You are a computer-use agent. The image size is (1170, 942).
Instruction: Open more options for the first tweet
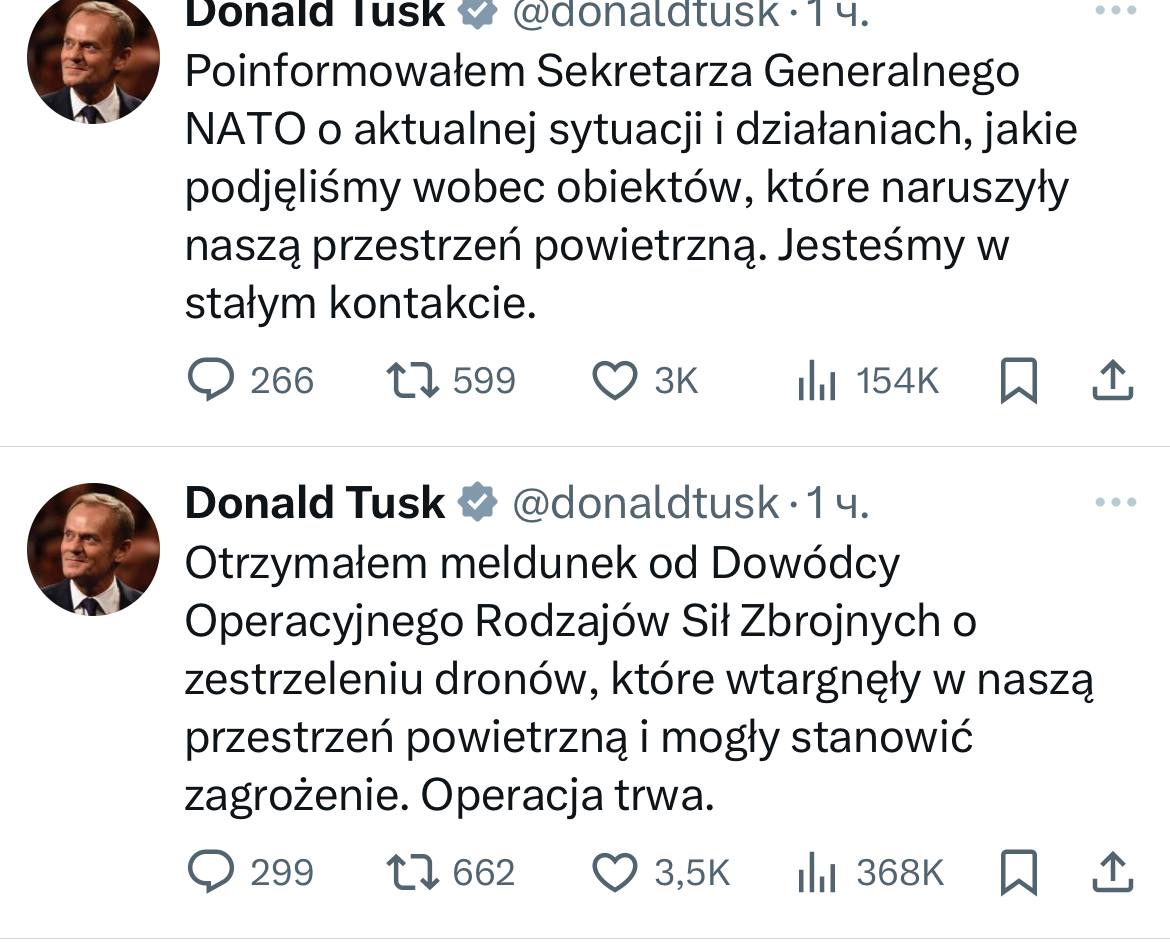coord(1116,10)
